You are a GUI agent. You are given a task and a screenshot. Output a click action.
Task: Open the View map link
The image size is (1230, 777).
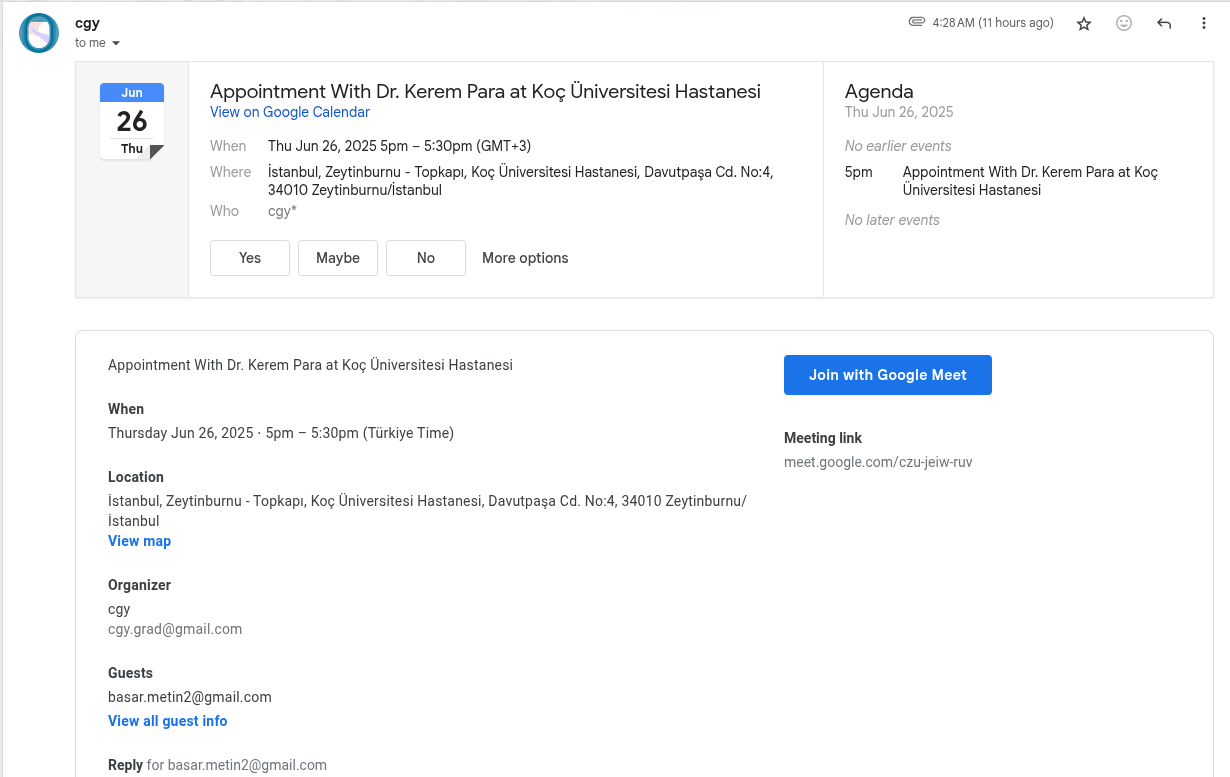point(140,541)
